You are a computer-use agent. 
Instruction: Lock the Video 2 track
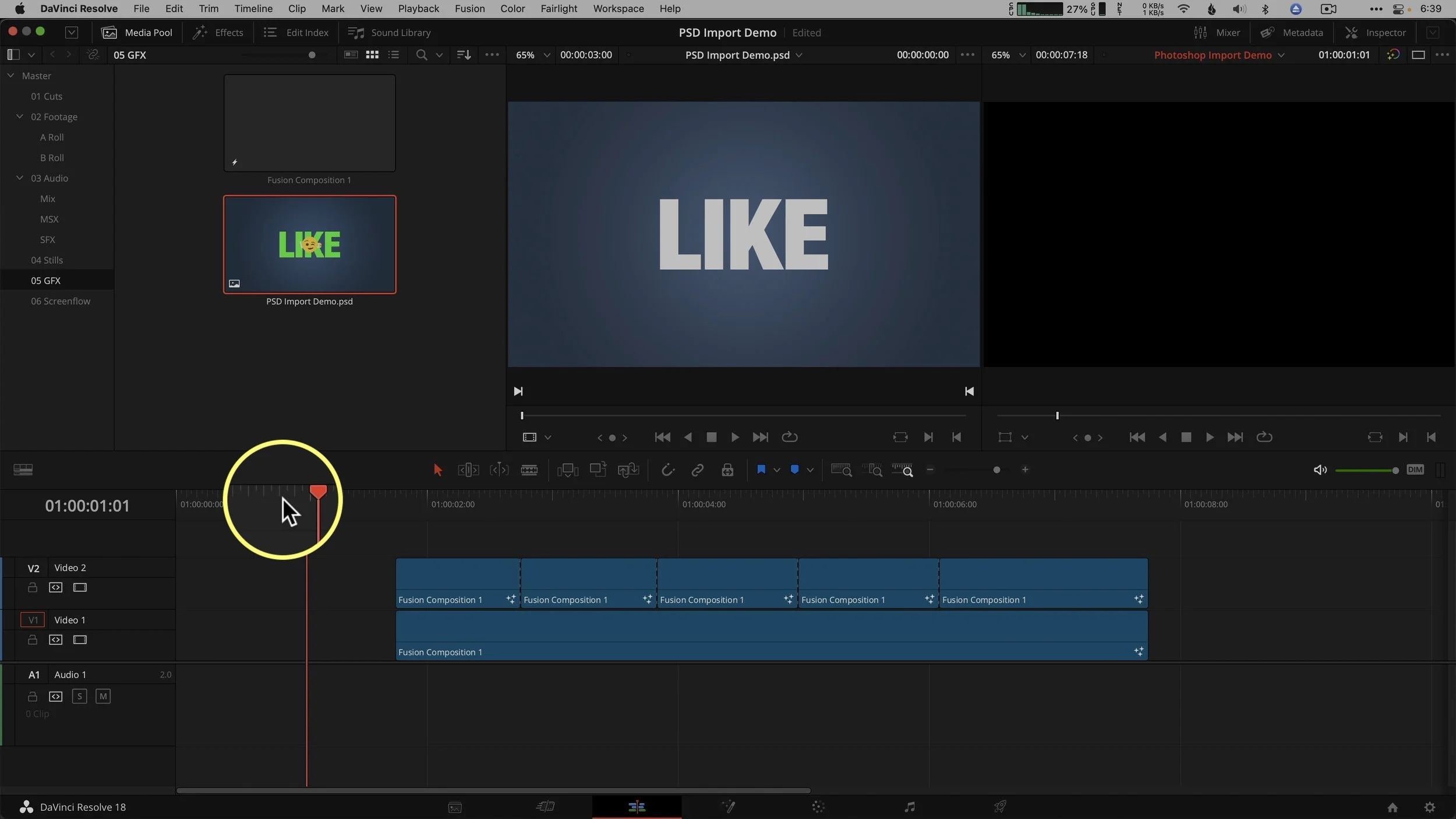click(x=32, y=587)
